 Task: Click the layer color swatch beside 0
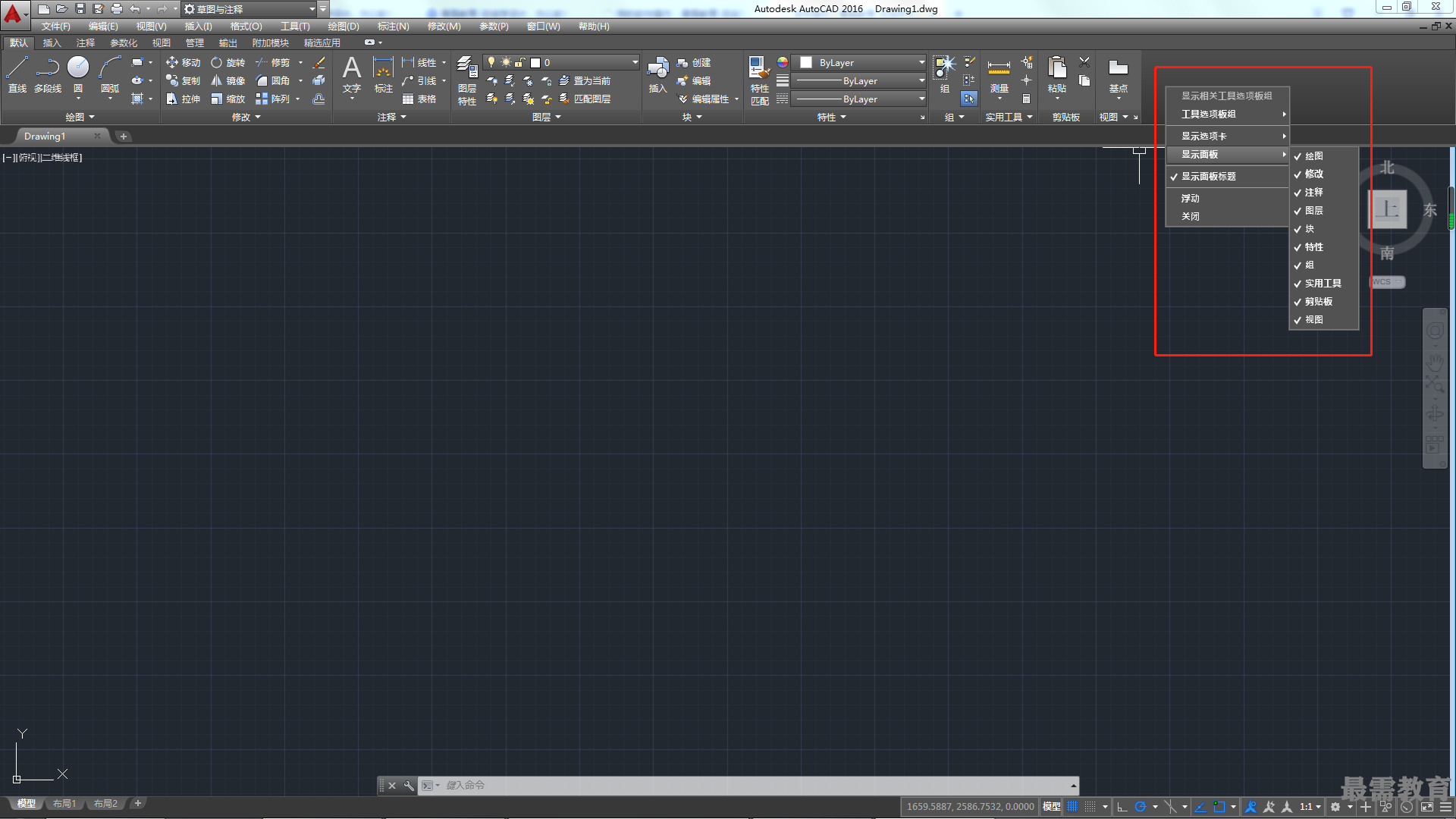point(535,63)
